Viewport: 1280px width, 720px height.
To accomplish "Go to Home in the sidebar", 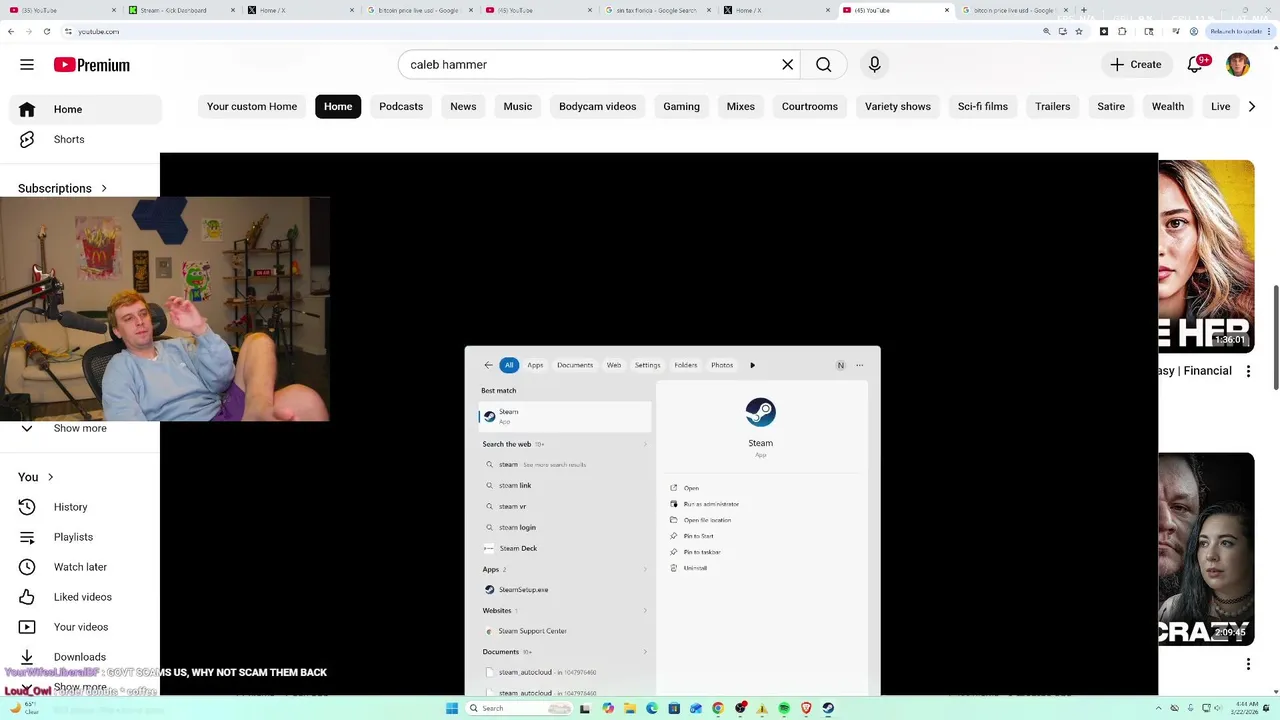I will [84, 109].
